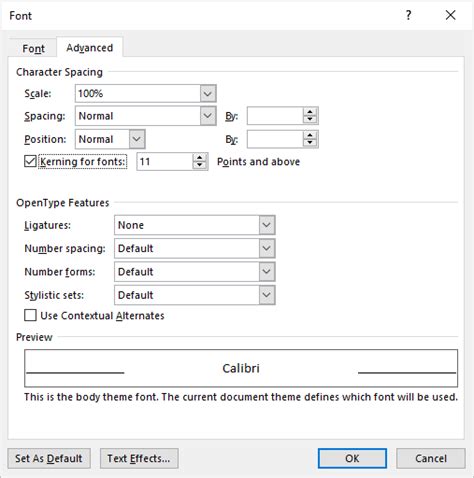Increase the Spacing By value
Viewport: 474px width, 478px height.
[310, 112]
